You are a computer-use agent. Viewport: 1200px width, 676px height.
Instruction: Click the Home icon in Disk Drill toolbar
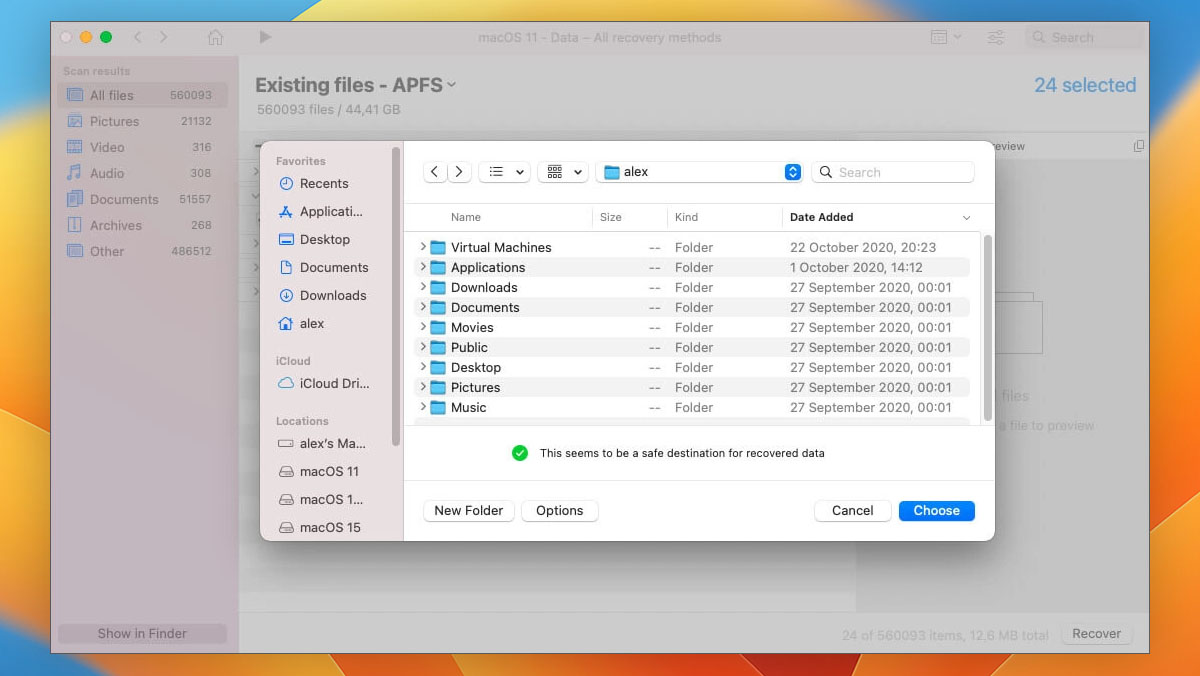click(x=215, y=37)
